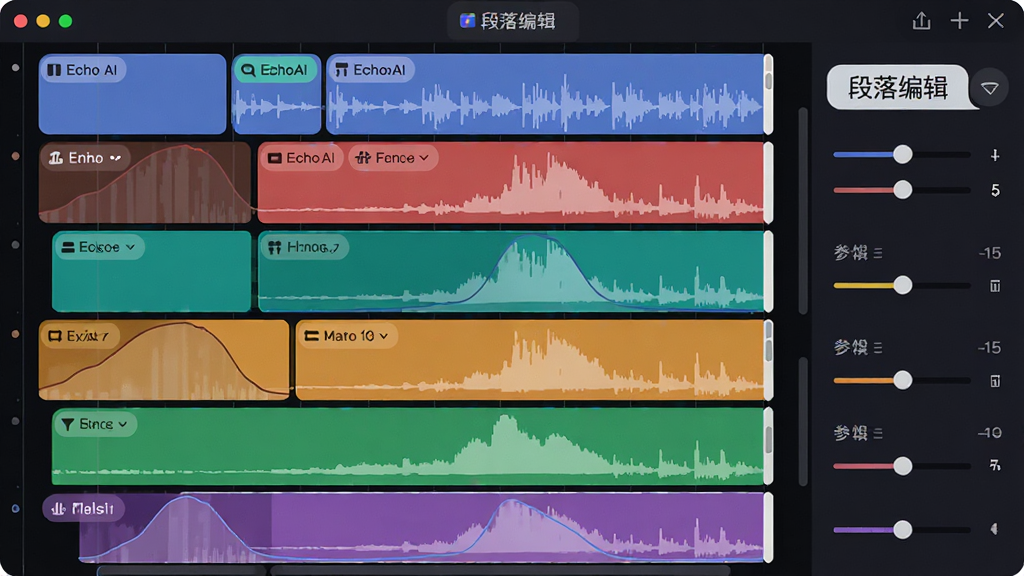Click the share icon in the title bar
Screen dimensions: 1024x576
coord(921,21)
